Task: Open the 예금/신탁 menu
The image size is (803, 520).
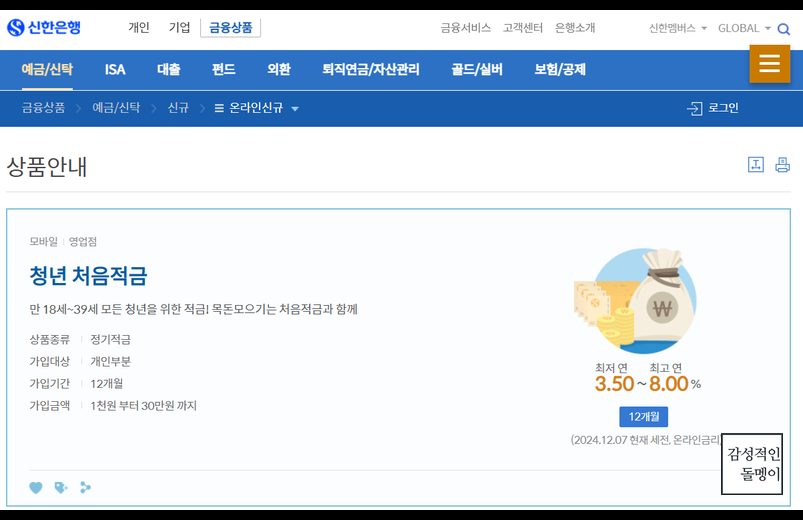Action: click(x=47, y=69)
